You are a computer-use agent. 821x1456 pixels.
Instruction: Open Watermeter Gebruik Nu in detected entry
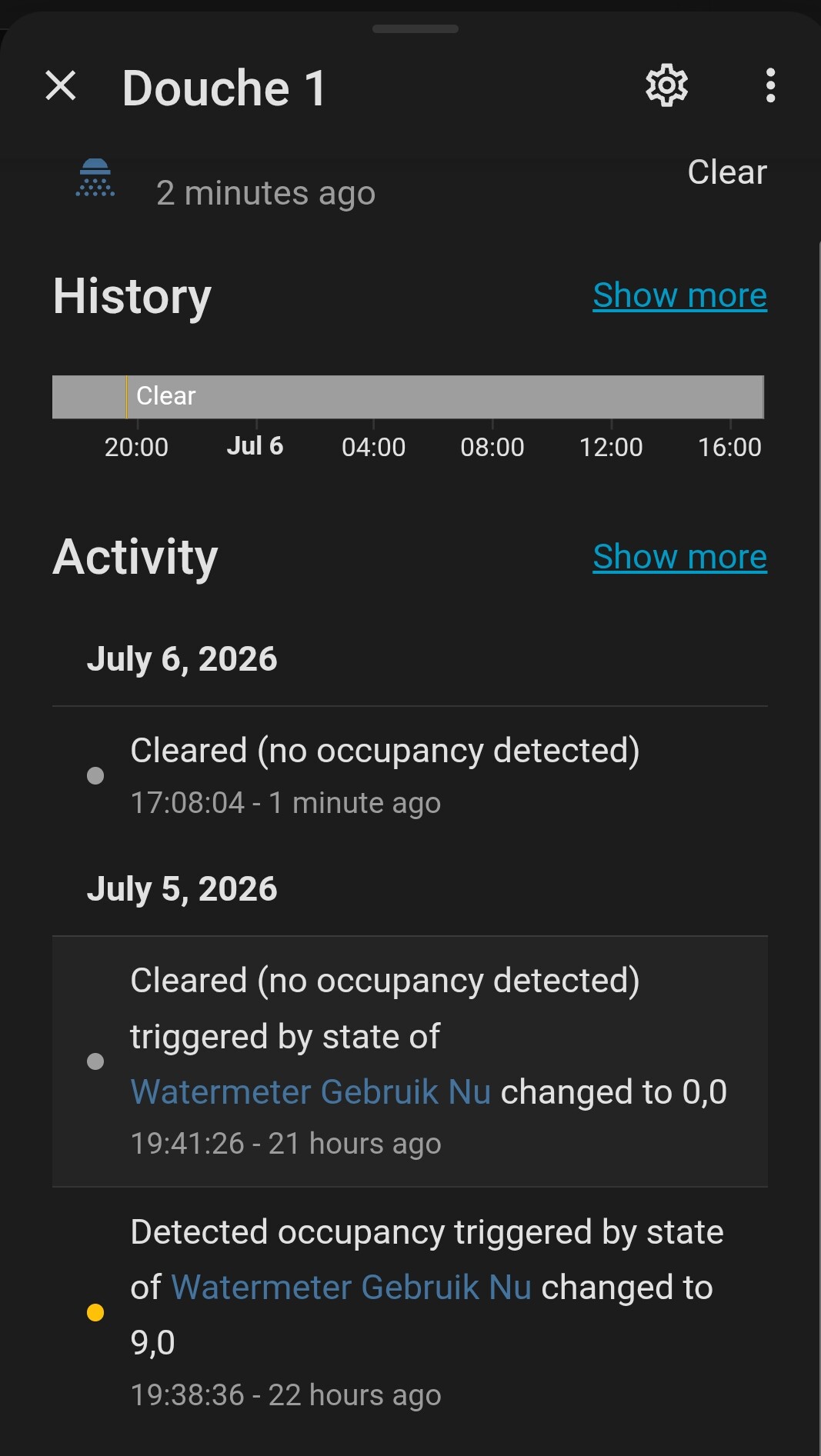point(351,1288)
